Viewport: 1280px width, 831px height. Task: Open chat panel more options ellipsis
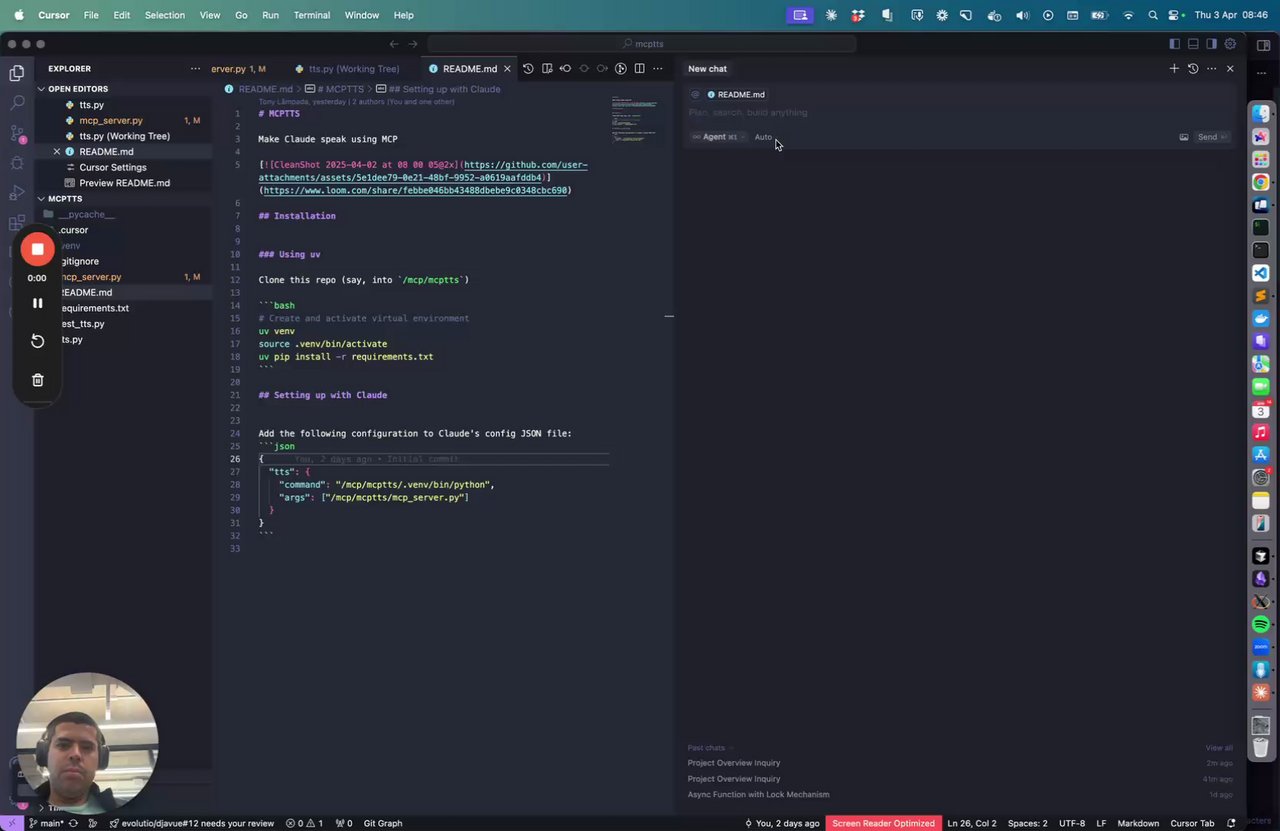(1211, 69)
